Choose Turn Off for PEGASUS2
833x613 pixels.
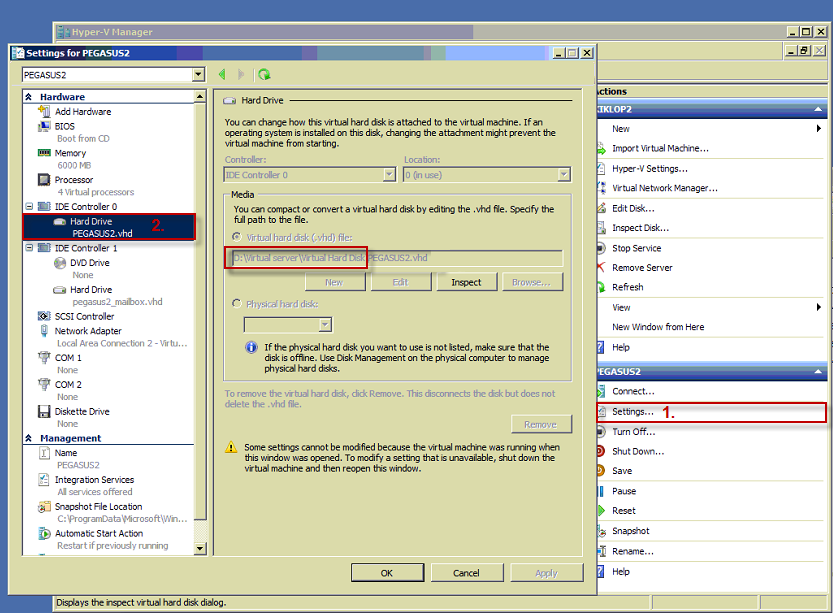634,431
